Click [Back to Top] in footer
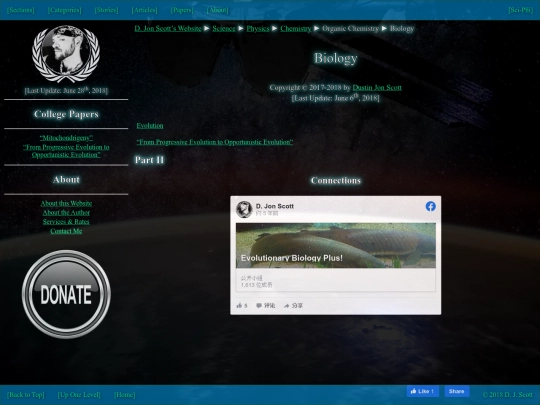 tap(26, 395)
